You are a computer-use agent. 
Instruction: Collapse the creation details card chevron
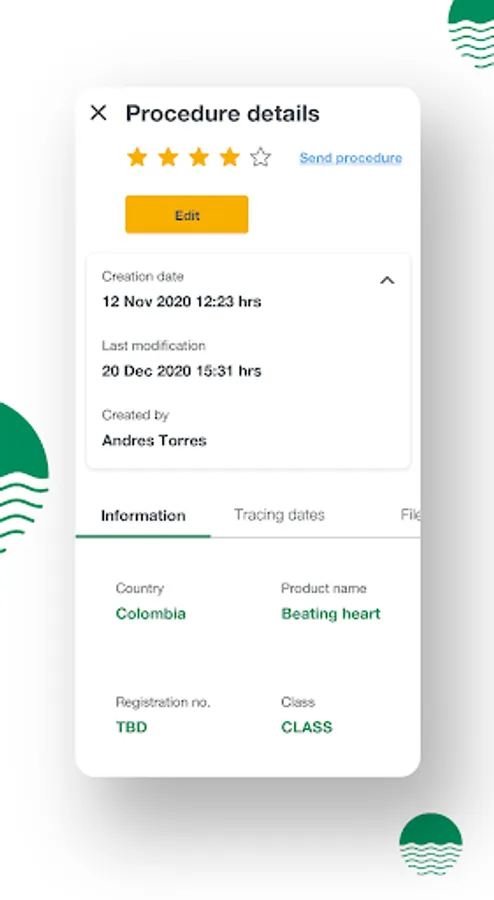[387, 280]
